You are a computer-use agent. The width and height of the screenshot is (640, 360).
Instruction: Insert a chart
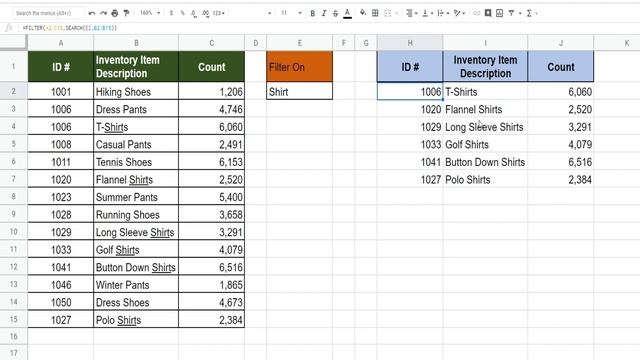[499, 13]
